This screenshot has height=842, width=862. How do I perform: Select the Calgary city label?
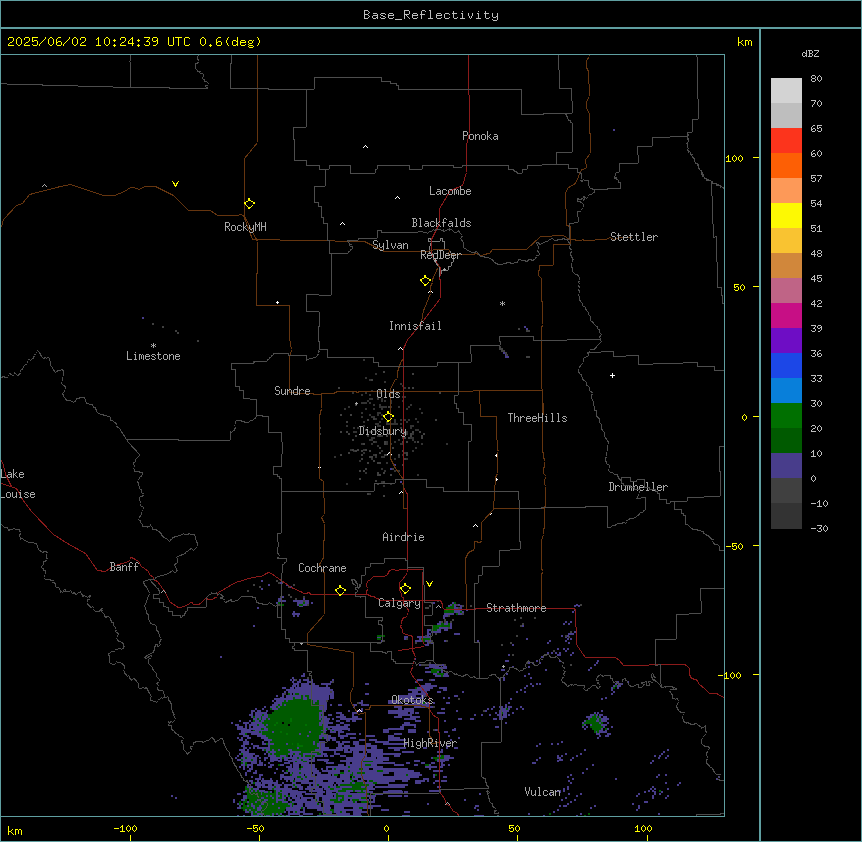[399, 603]
